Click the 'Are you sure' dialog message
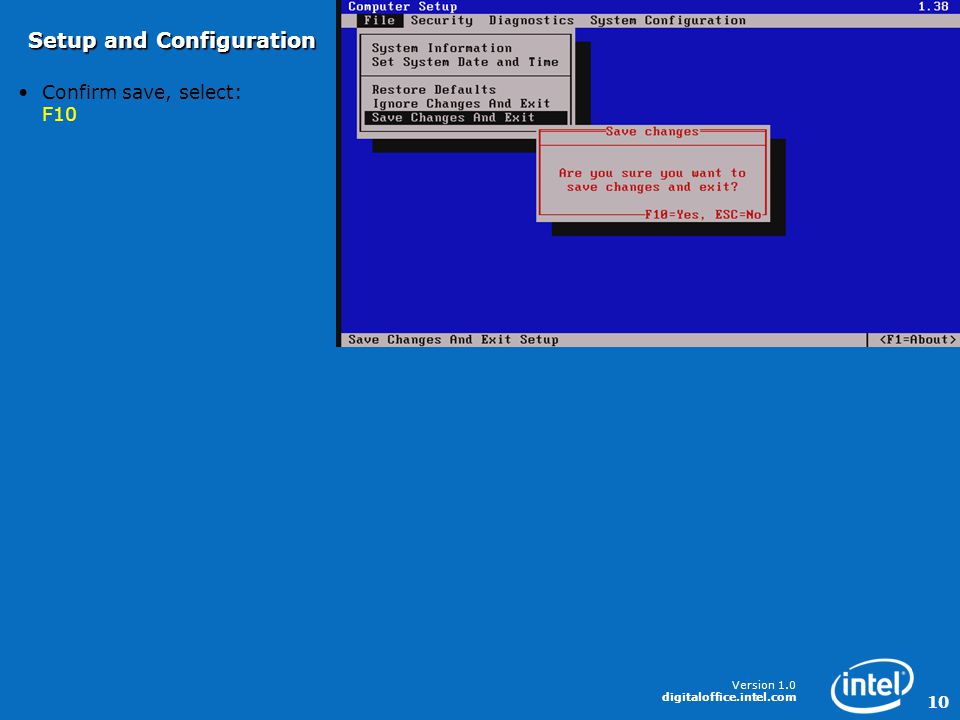 tap(652, 180)
